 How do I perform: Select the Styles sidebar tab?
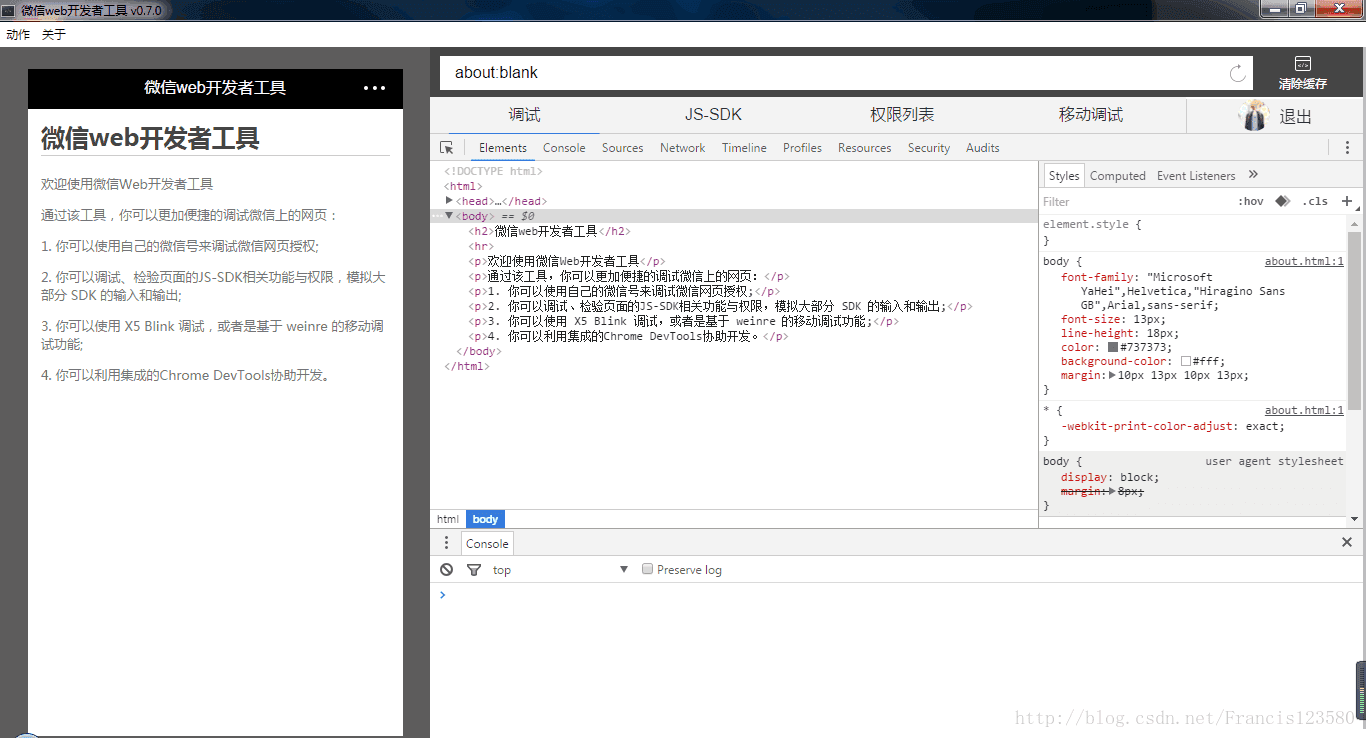[x=1064, y=175]
